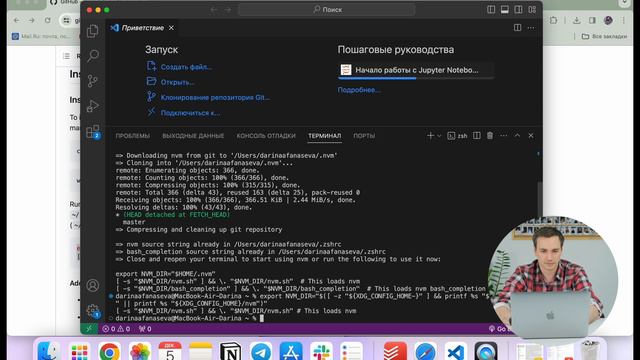
Task: Open Safari from the dock
Action: 425,352
